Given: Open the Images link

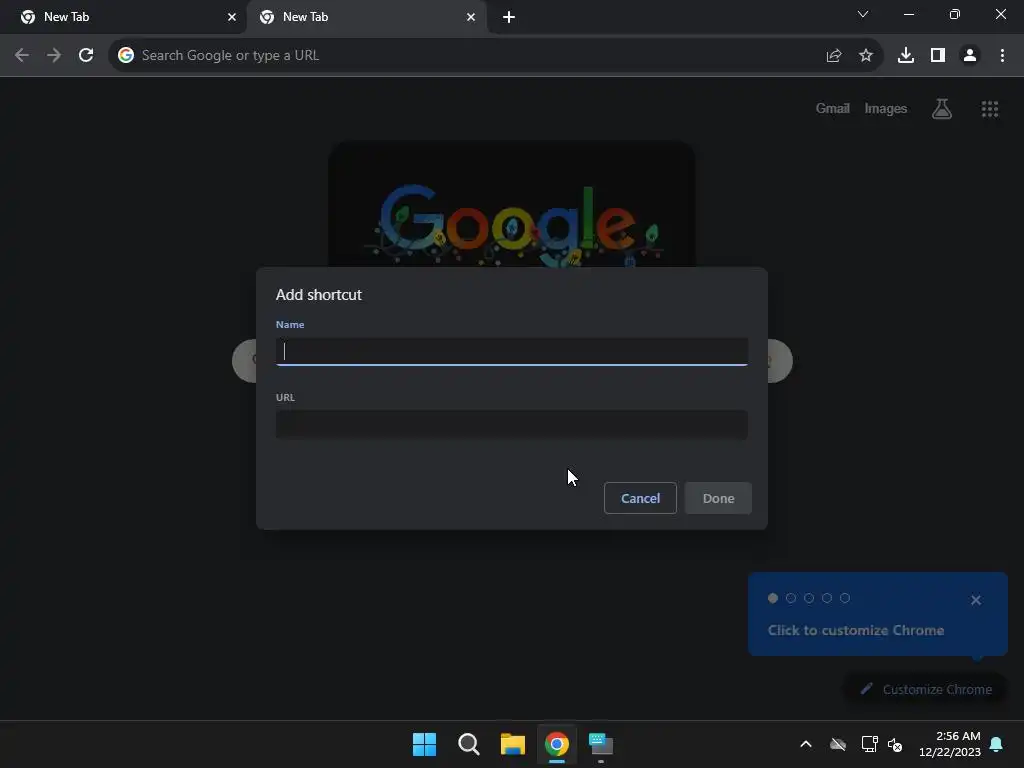Looking at the screenshot, I should (x=886, y=108).
